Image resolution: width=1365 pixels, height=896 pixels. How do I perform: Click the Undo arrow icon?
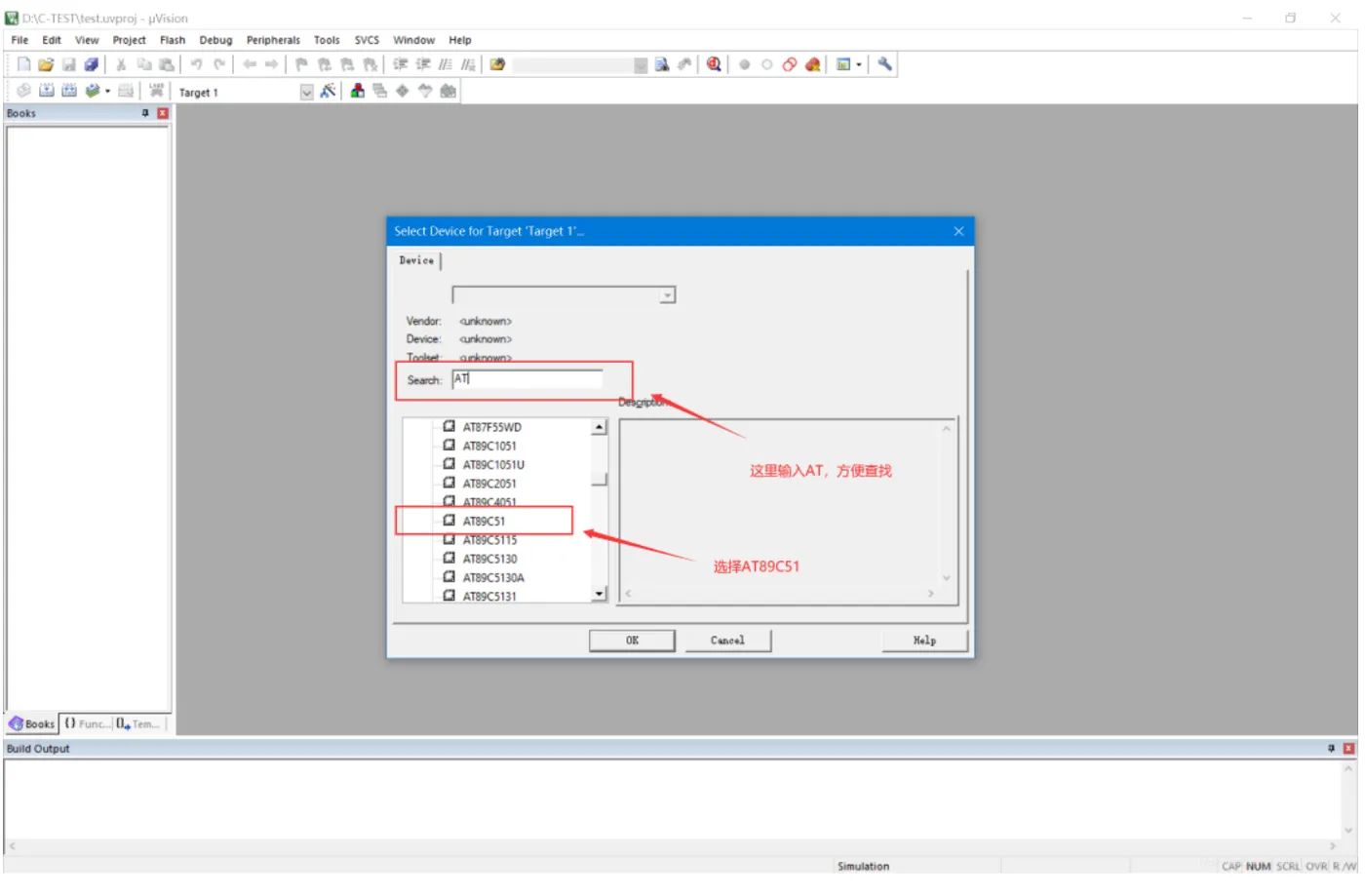(x=196, y=64)
